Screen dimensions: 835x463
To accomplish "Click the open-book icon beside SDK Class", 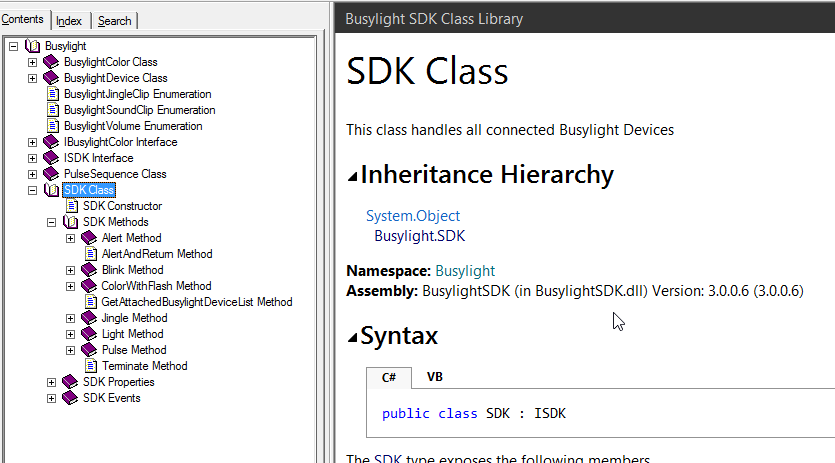I will point(52,190).
